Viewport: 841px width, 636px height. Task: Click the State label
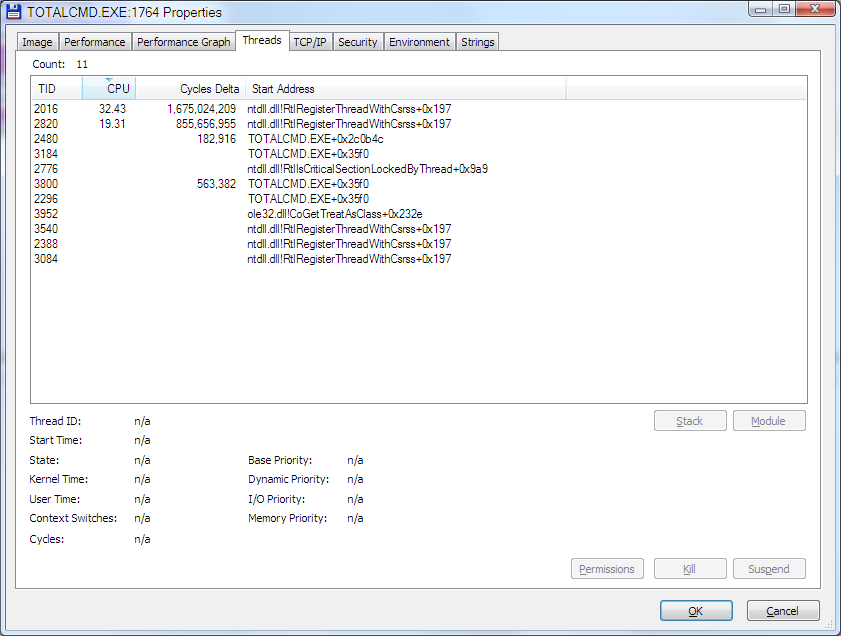pos(44,460)
